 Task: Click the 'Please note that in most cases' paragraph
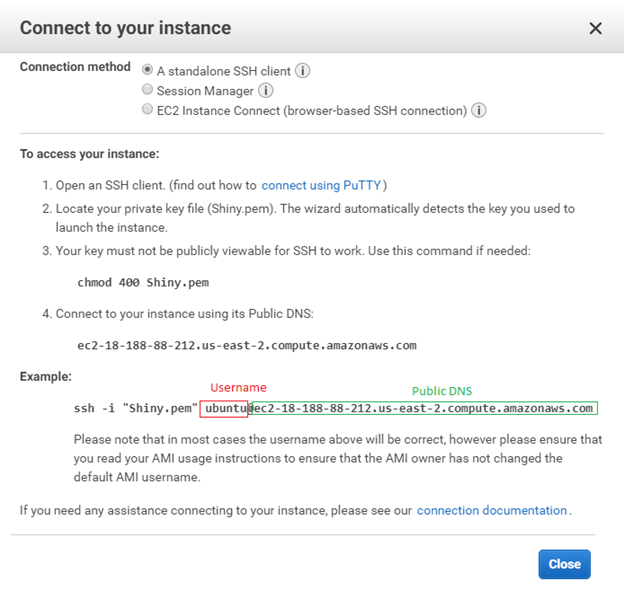pos(338,458)
